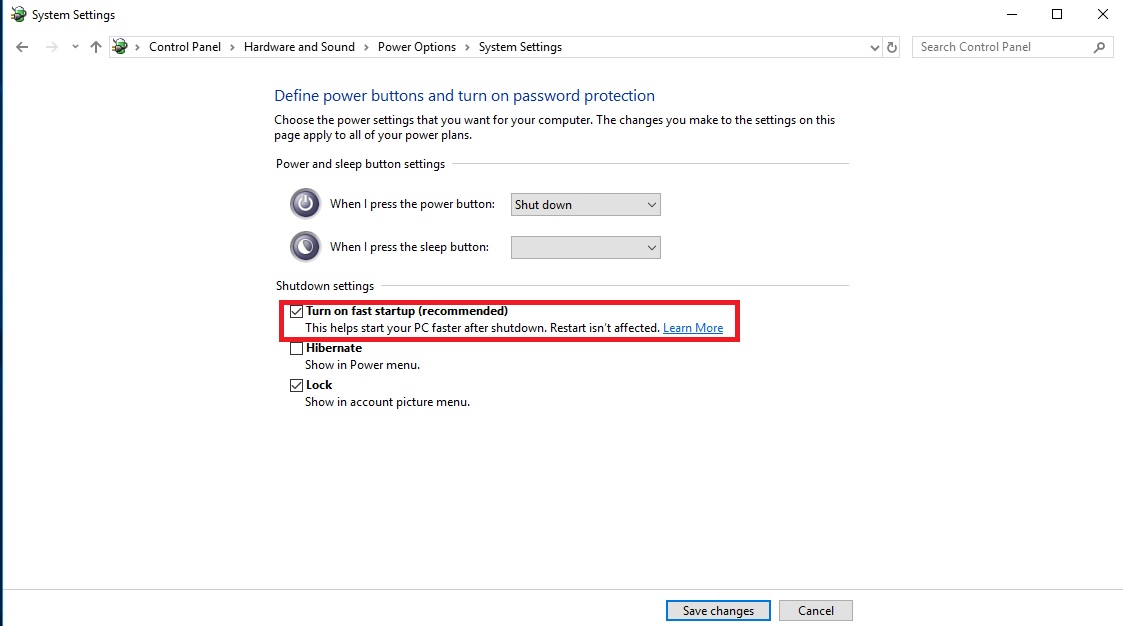Open the sleep button action dropdown
1123x626 pixels.
pyautogui.click(x=585, y=247)
